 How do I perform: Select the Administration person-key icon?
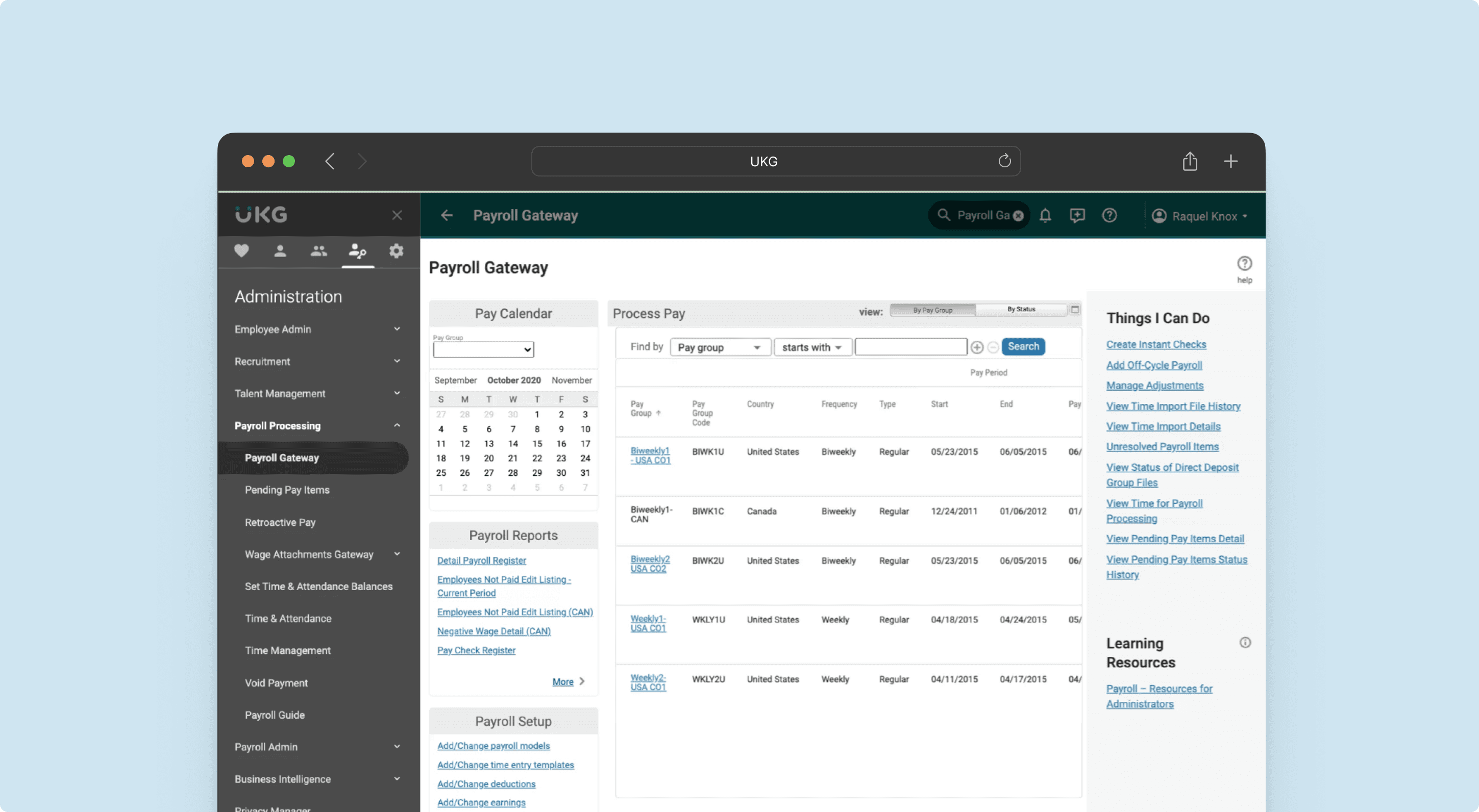358,251
